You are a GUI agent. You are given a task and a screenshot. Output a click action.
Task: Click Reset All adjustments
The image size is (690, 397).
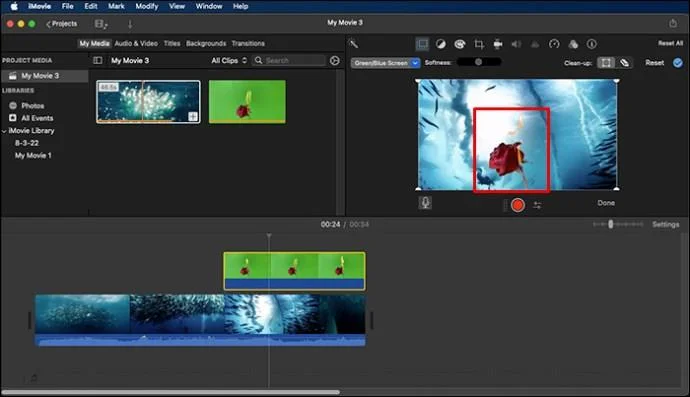tap(670, 43)
